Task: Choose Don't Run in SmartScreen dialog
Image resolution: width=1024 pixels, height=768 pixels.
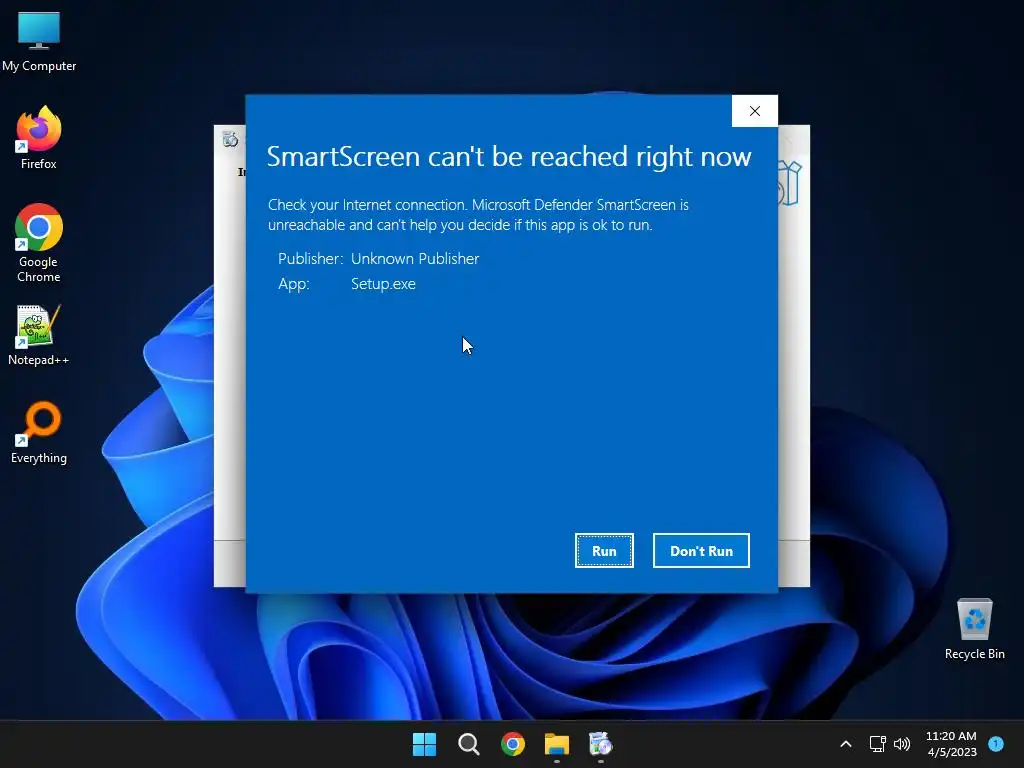Action: coord(701,551)
